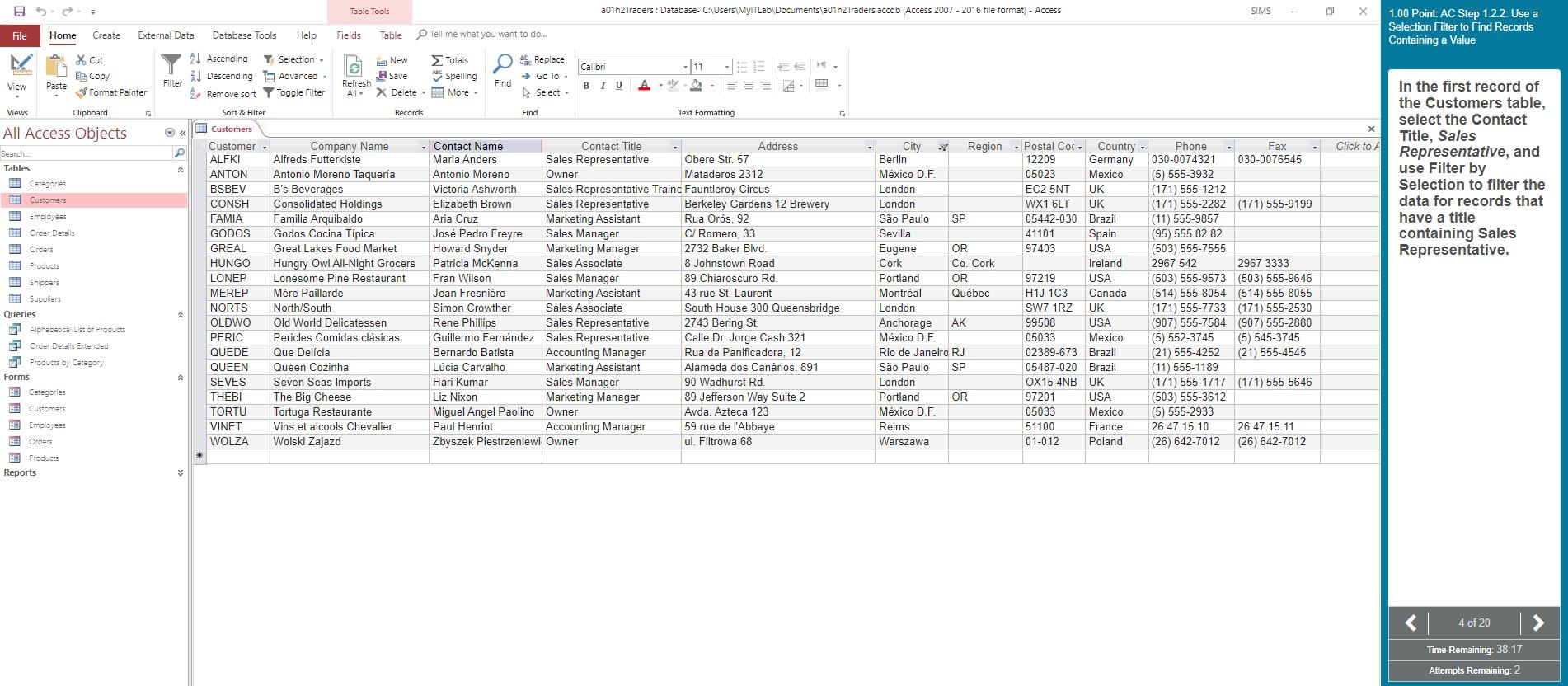Select Sales Representative in the ALFKI row

click(597, 160)
